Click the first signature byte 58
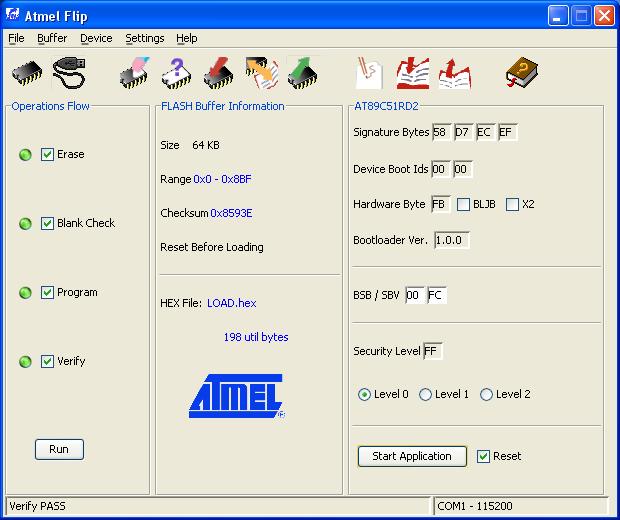Screen dimensions: 620x520 [442, 132]
